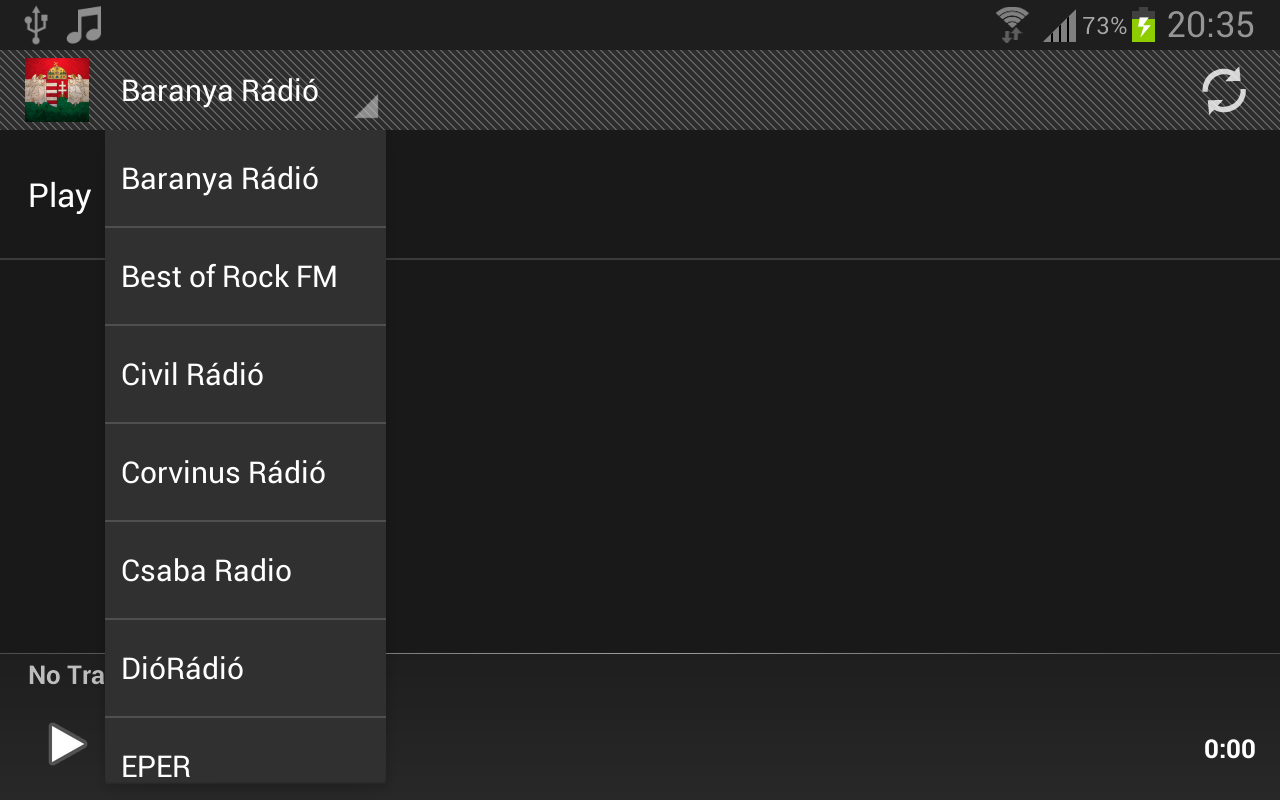Tap the mobile signal strength icon
The height and width of the screenshot is (800, 1280).
(1059, 26)
